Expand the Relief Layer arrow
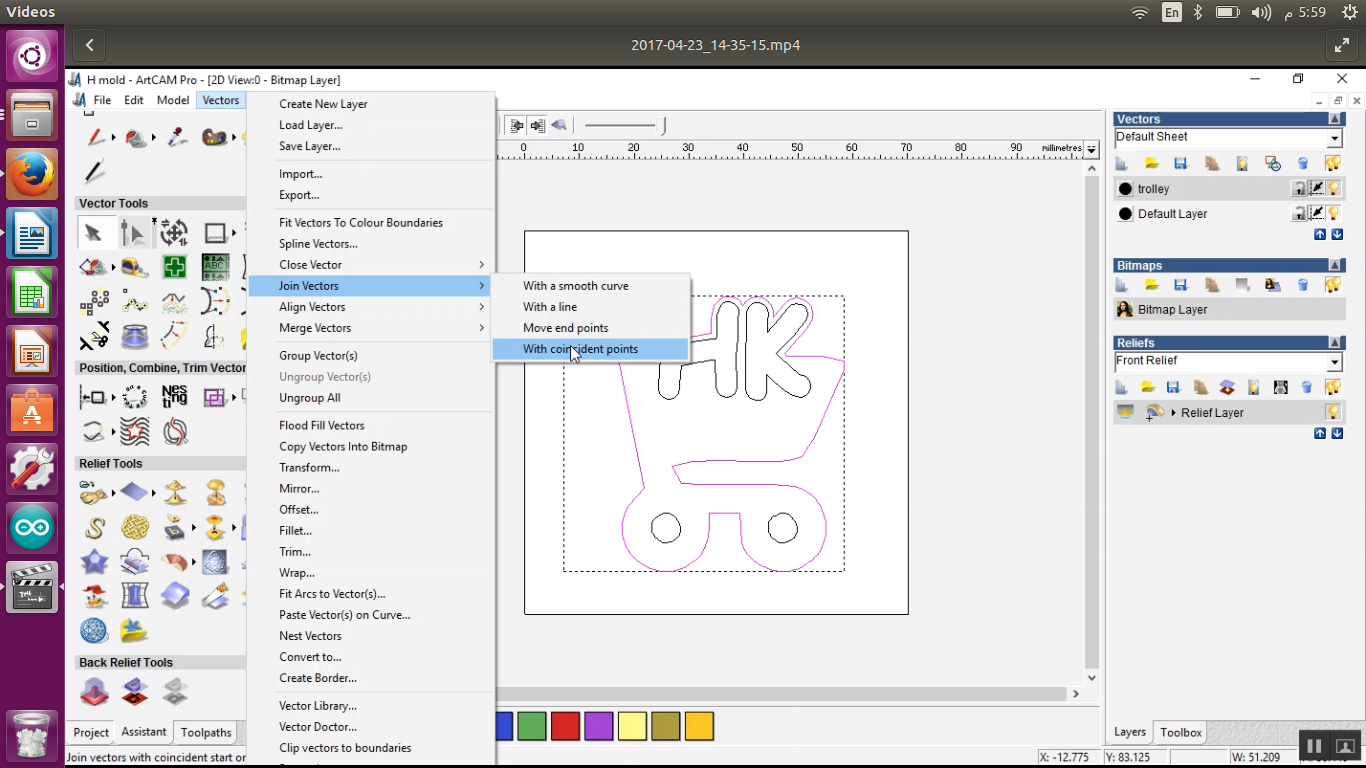The width and height of the screenshot is (1366, 768). (x=1173, y=413)
